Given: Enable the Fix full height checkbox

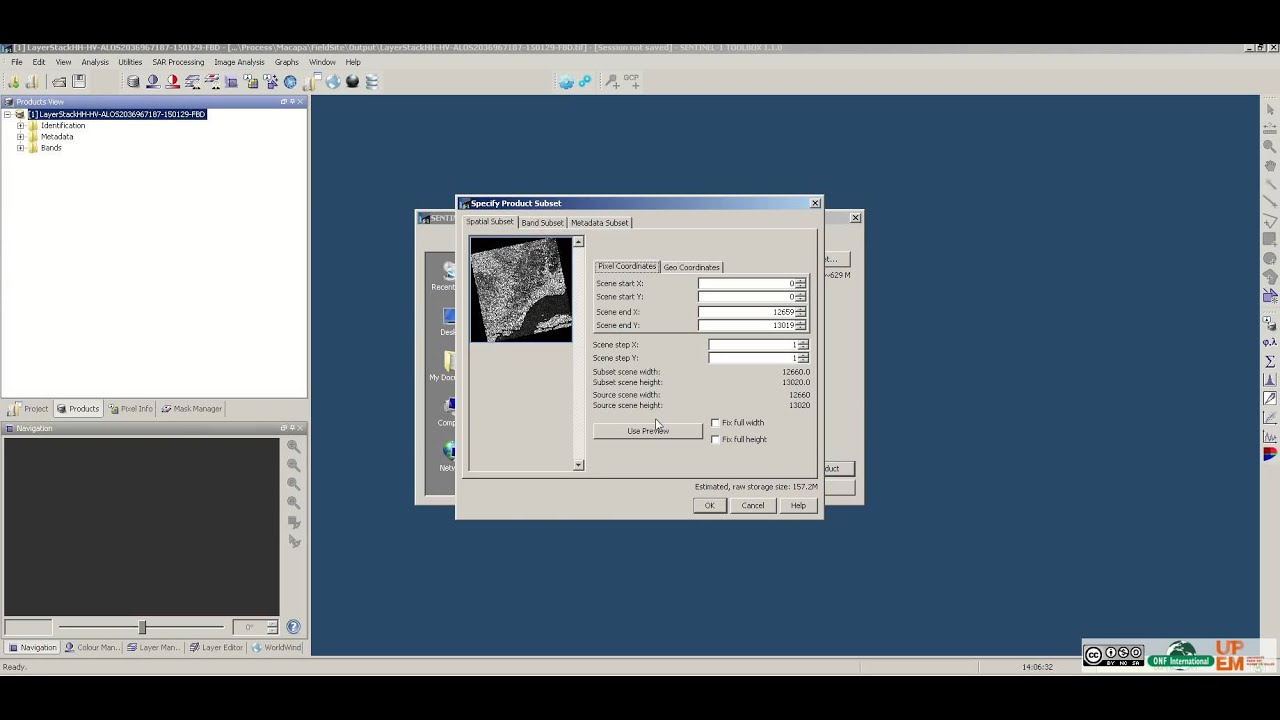Looking at the screenshot, I should point(715,439).
